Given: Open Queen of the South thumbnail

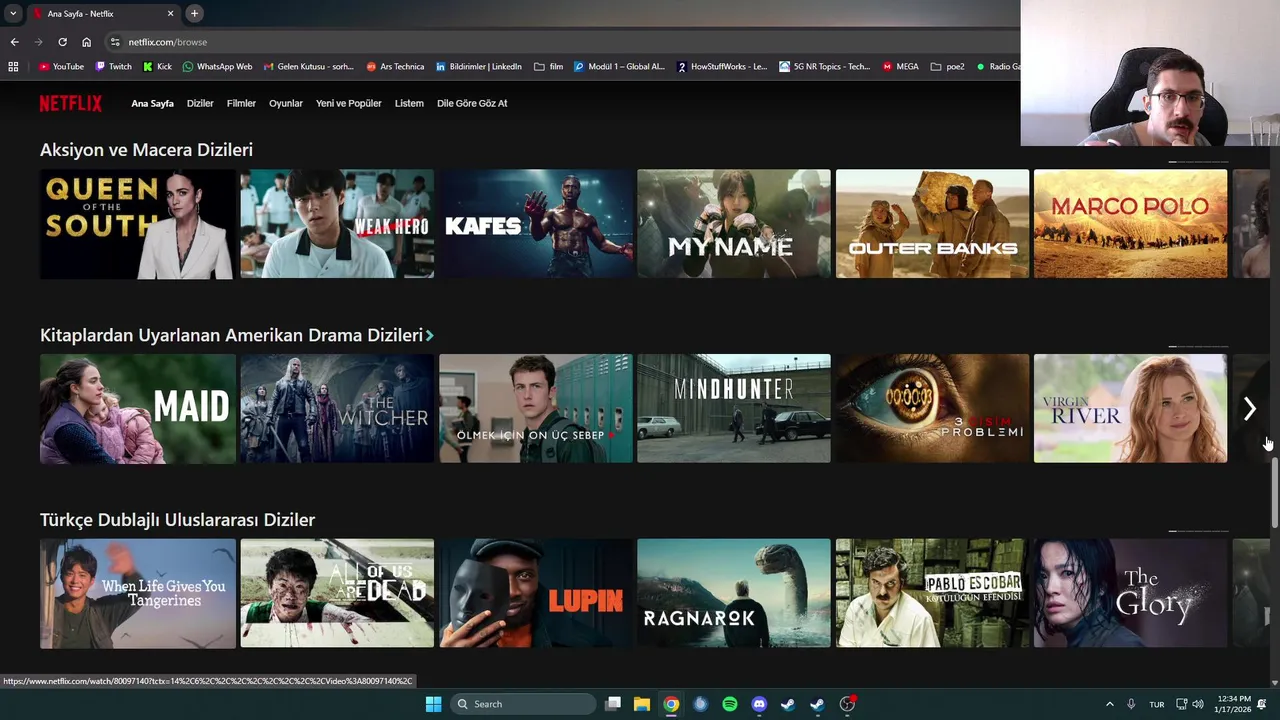Looking at the screenshot, I should 138,224.
